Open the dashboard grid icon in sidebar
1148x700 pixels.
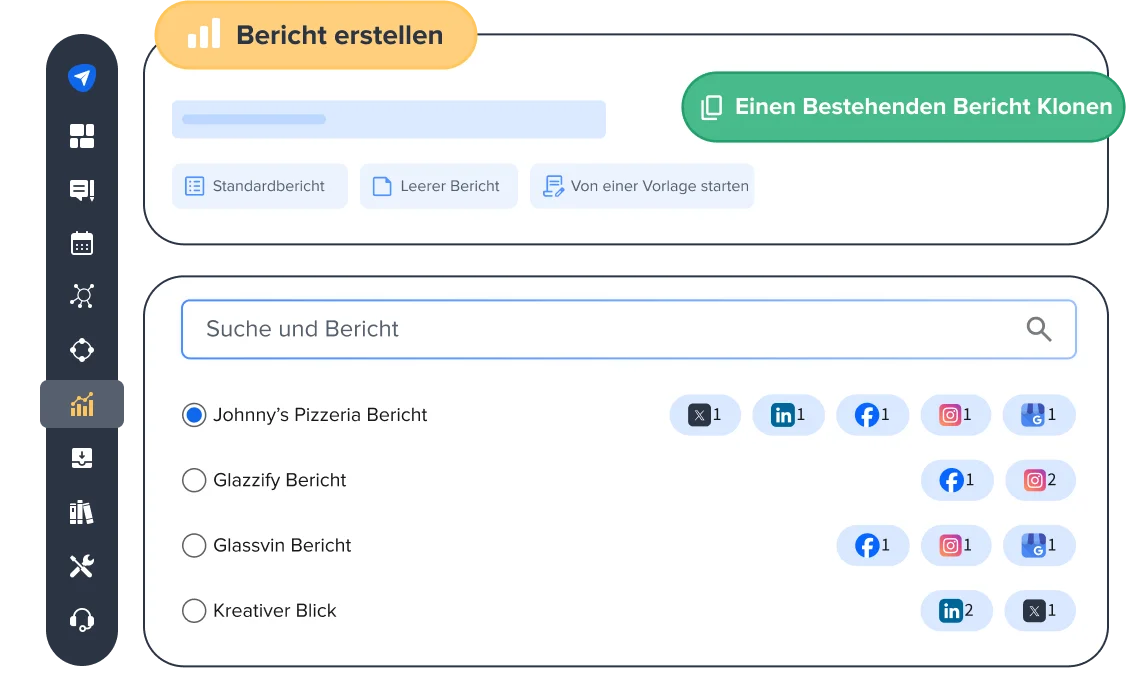(x=81, y=137)
